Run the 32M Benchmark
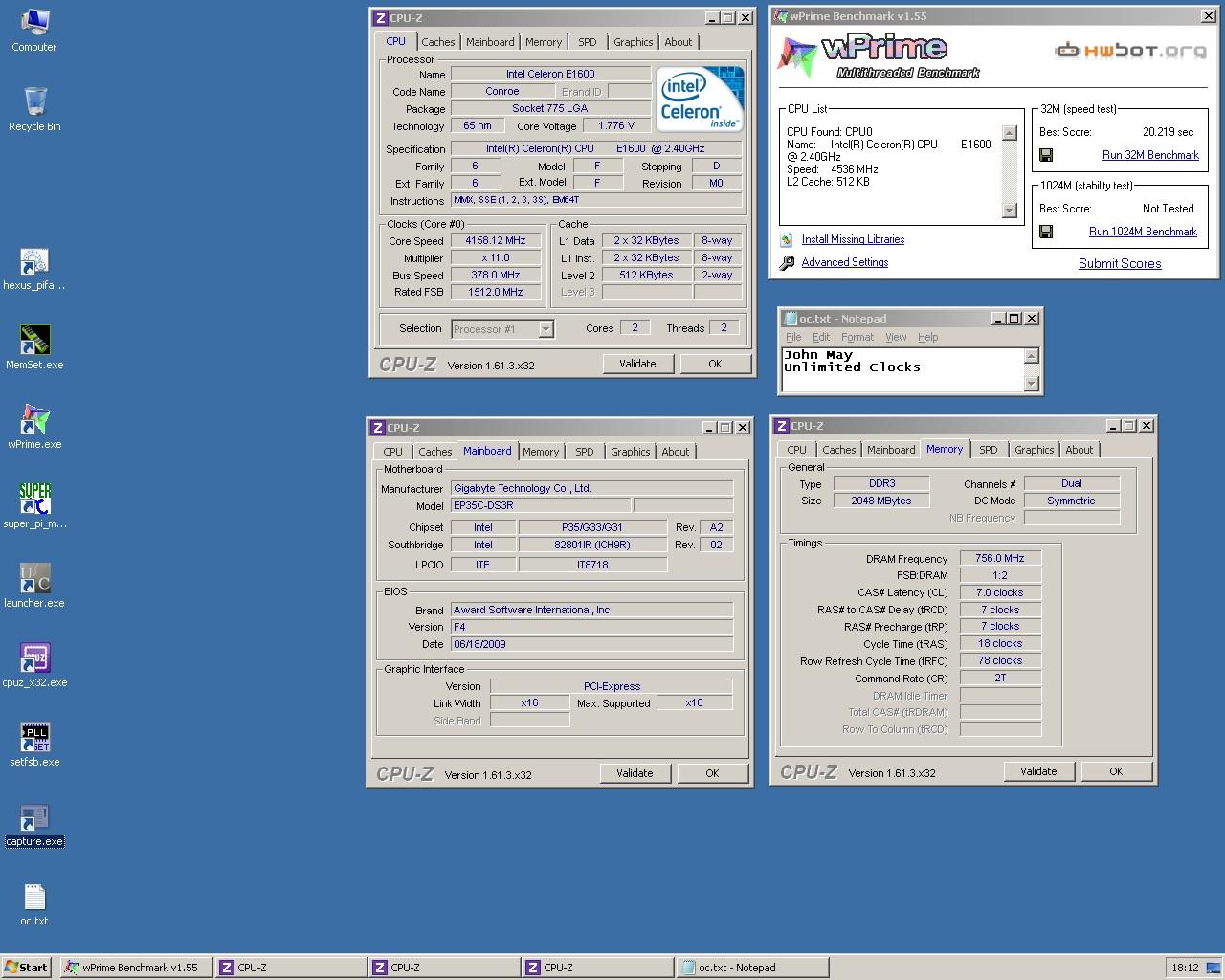Viewport: 1225px width, 980px height. 1150,155
